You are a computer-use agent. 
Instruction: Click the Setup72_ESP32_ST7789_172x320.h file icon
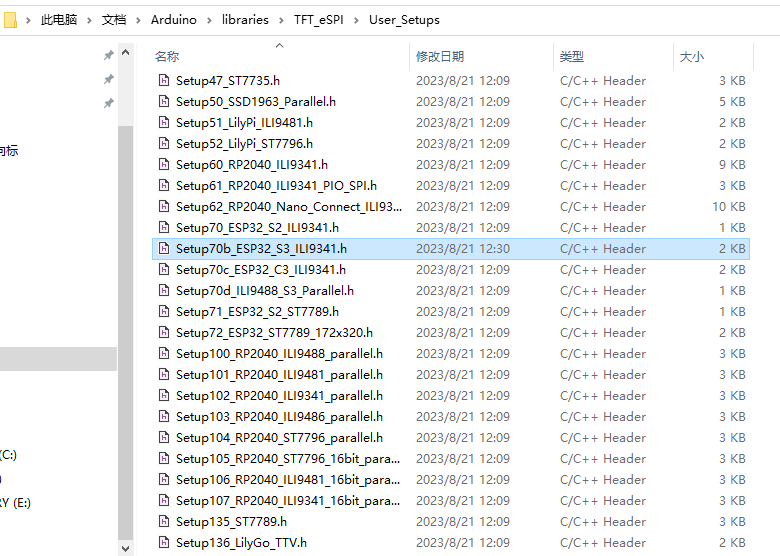[x=164, y=332]
